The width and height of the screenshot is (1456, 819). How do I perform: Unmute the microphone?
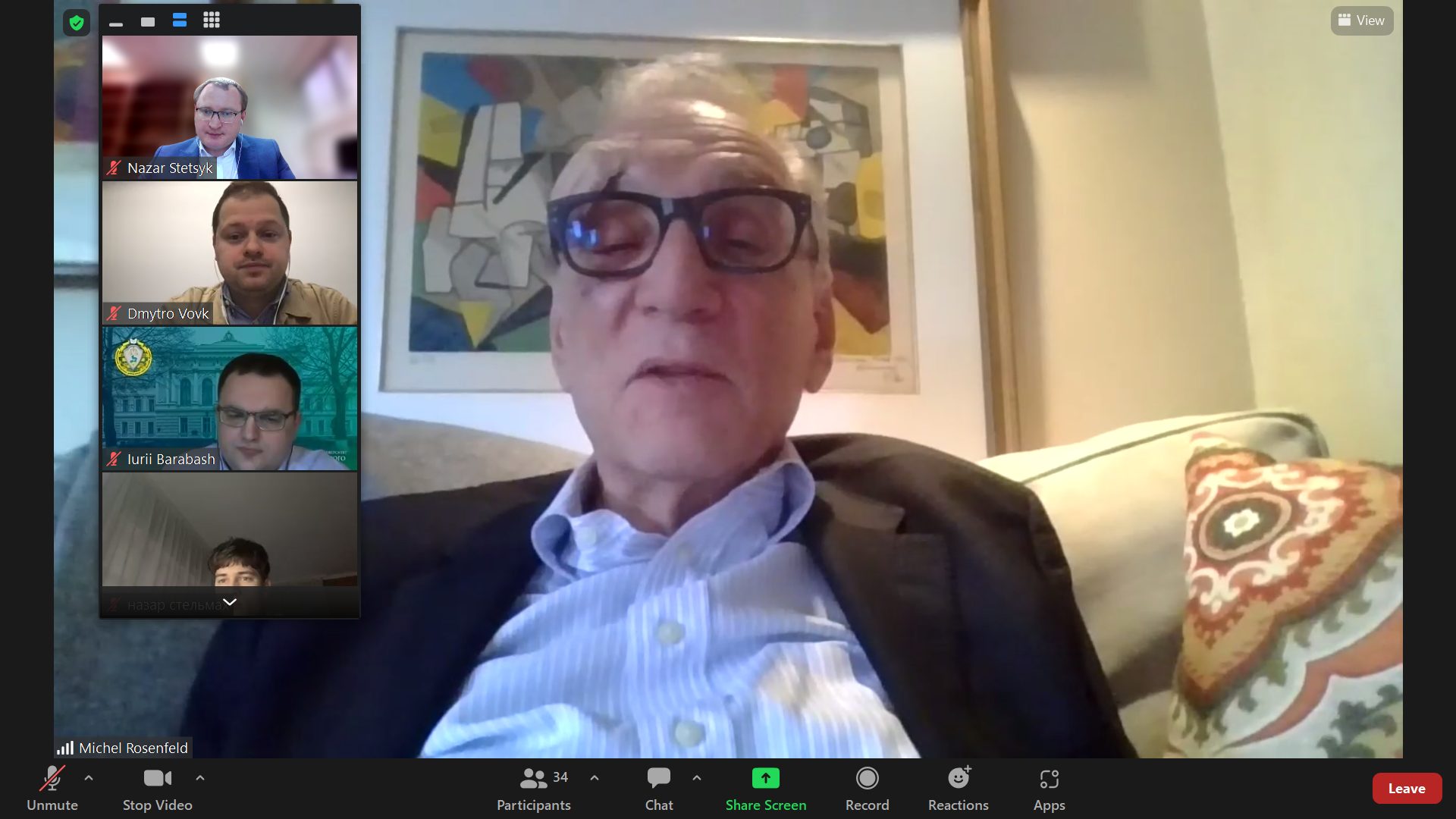pyautogui.click(x=52, y=789)
